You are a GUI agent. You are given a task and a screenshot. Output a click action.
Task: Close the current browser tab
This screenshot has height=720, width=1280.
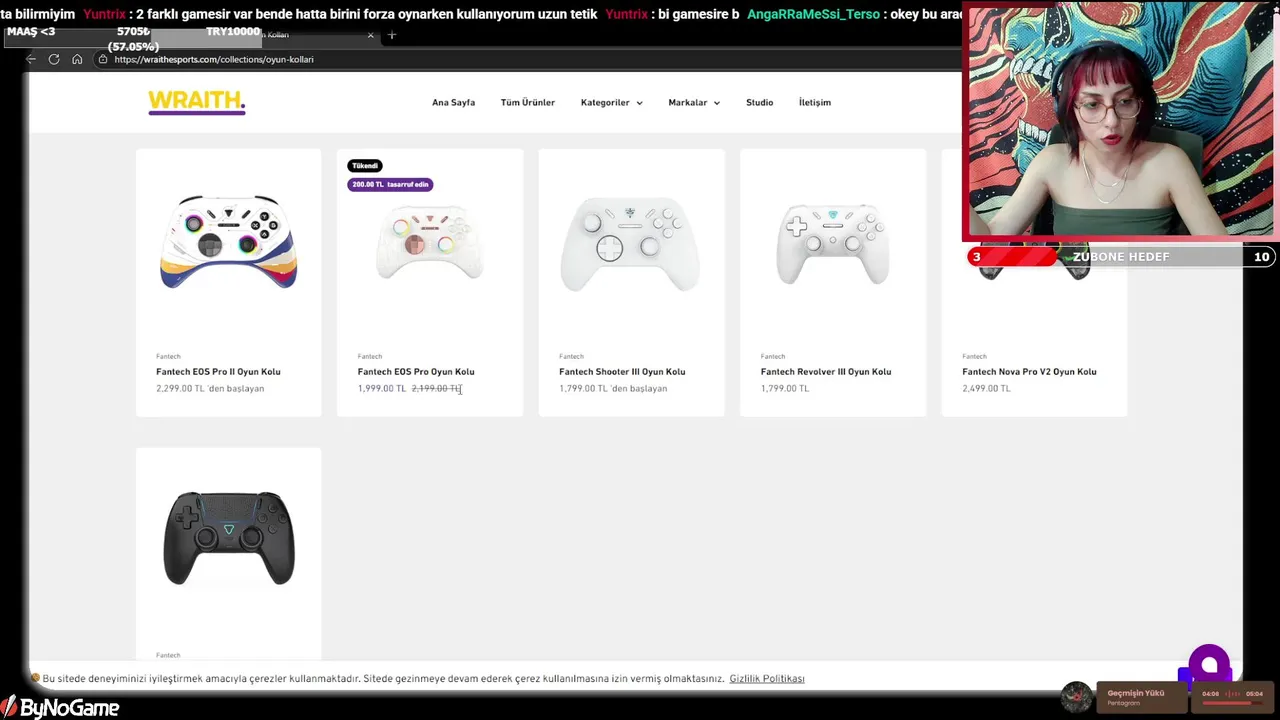(370, 35)
